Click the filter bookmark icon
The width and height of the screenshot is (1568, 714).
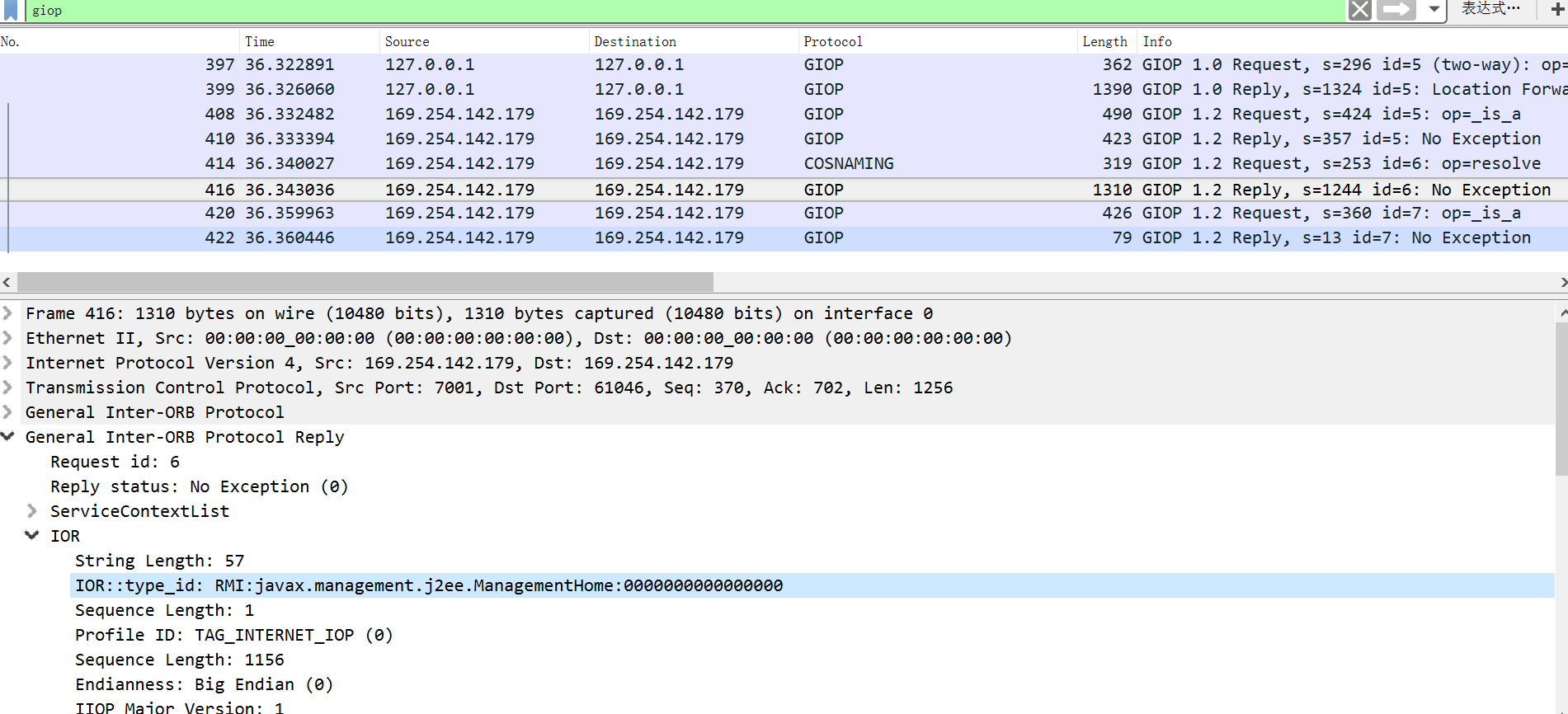point(11,10)
